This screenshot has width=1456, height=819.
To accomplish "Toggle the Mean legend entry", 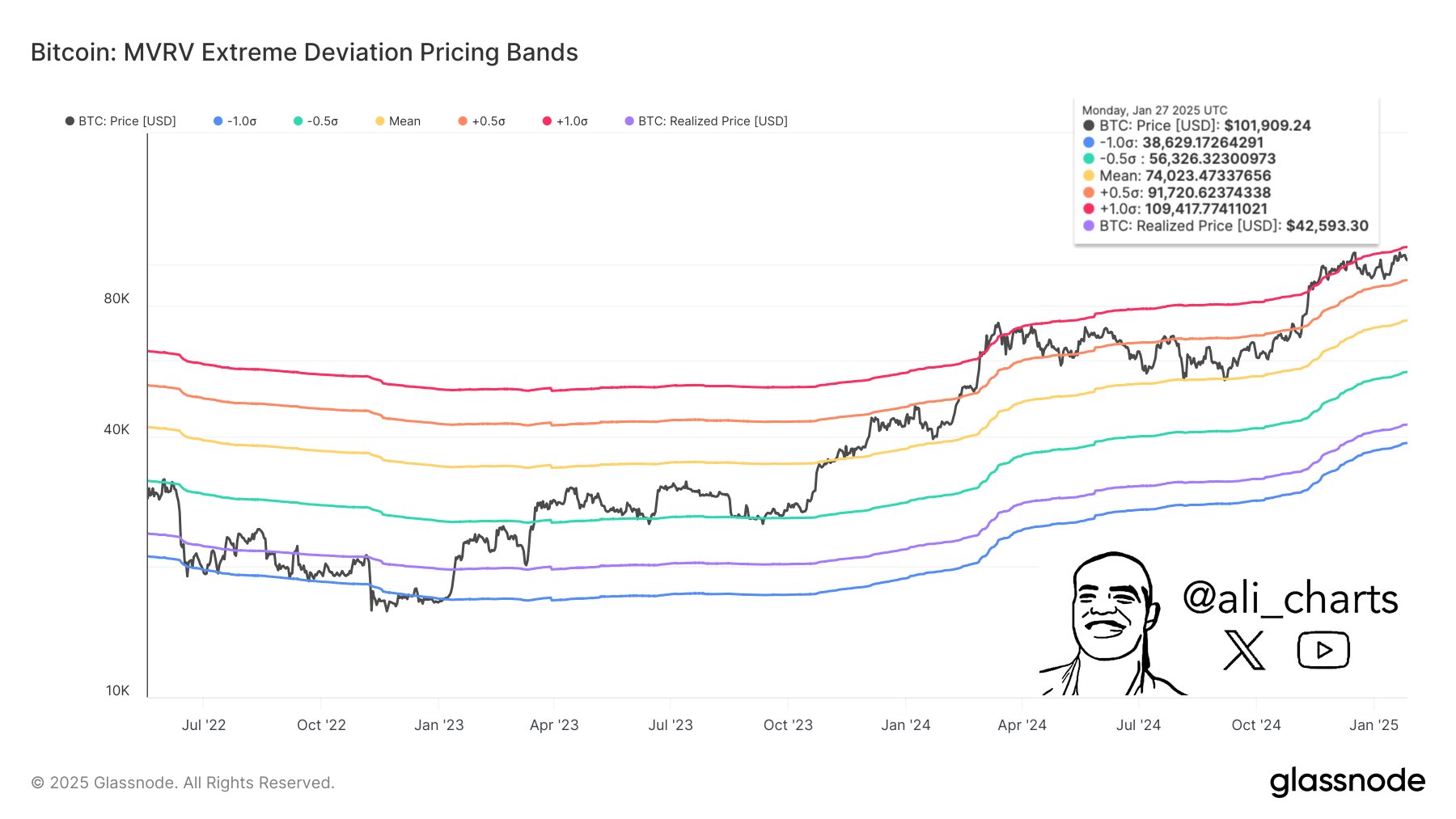I will click(397, 121).
